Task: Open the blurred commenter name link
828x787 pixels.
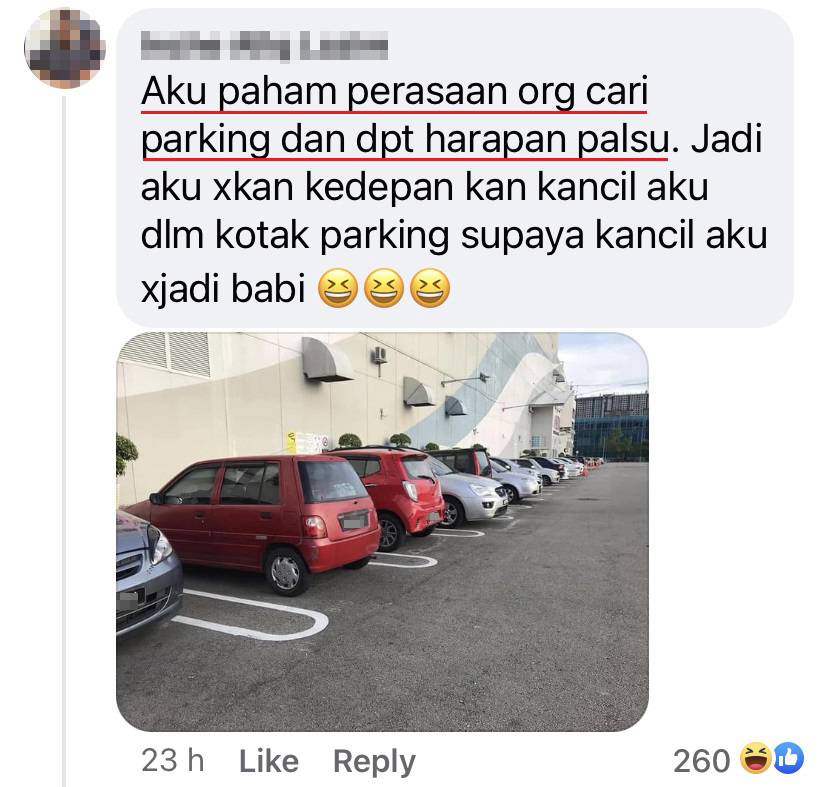Action: point(265,45)
